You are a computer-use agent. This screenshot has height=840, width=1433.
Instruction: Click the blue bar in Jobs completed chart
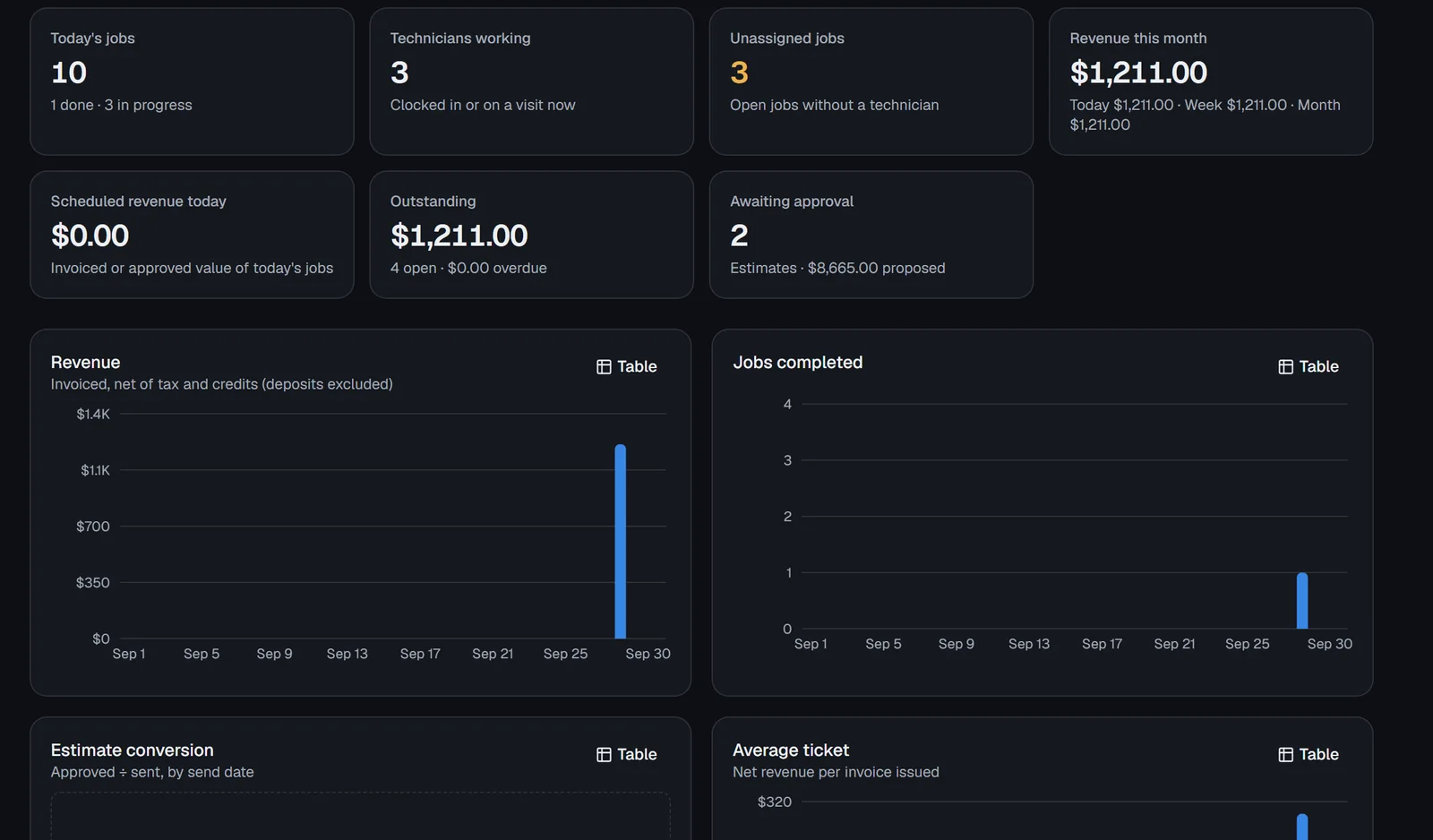[1302, 601]
